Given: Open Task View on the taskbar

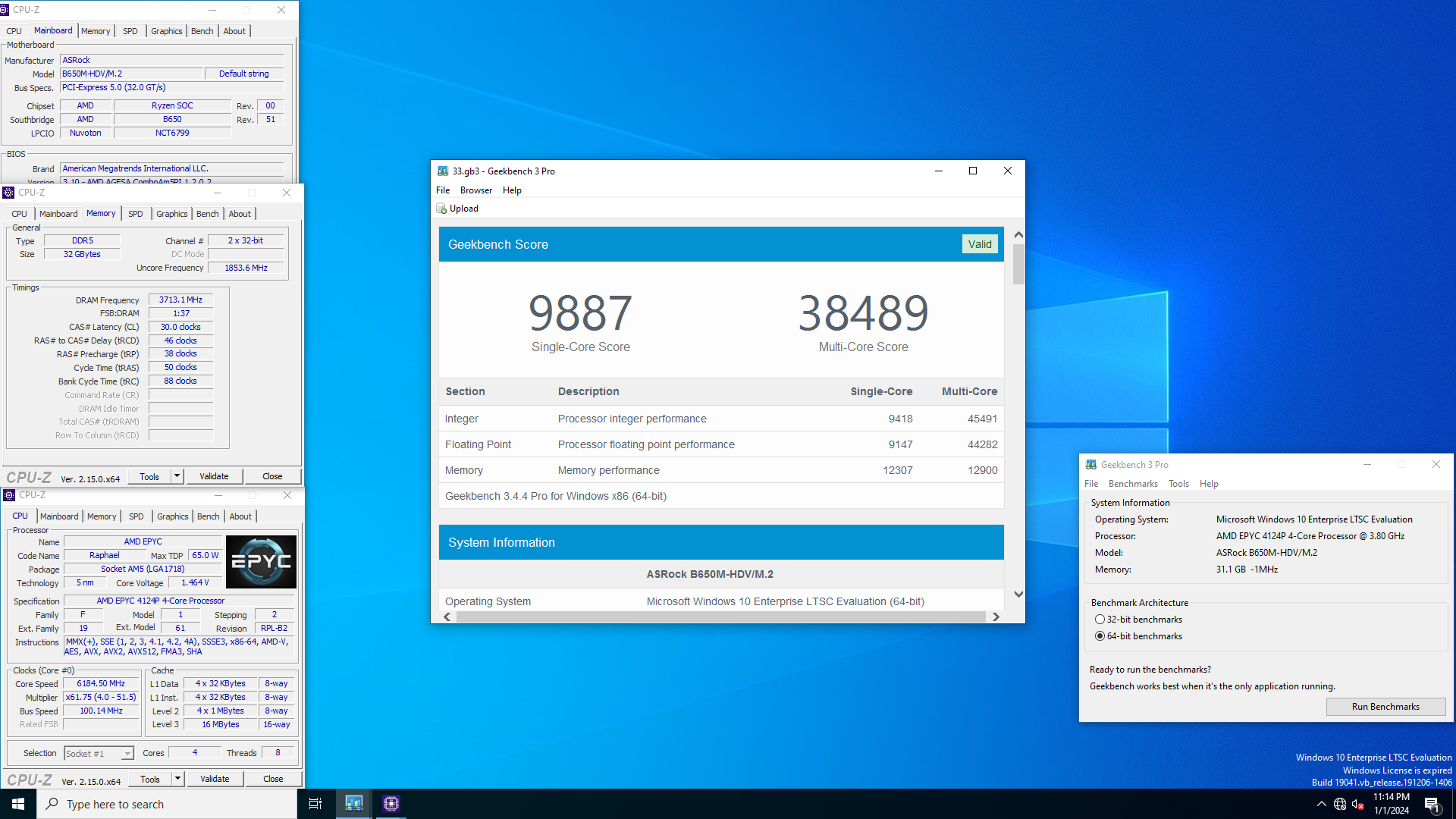Looking at the screenshot, I should point(315,804).
